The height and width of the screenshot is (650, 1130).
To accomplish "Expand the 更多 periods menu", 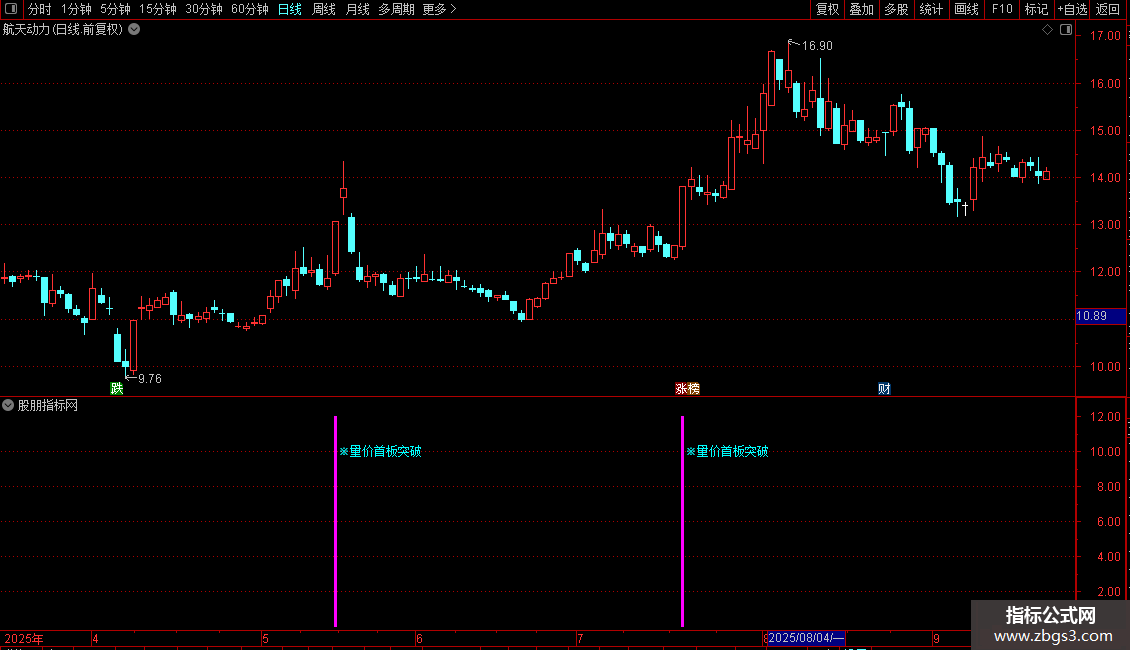I will 439,9.
